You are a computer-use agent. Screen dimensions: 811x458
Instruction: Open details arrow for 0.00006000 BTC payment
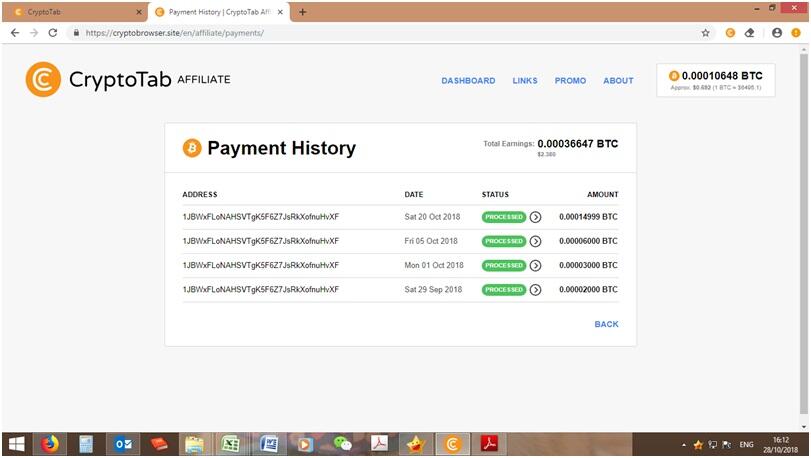(x=535, y=241)
